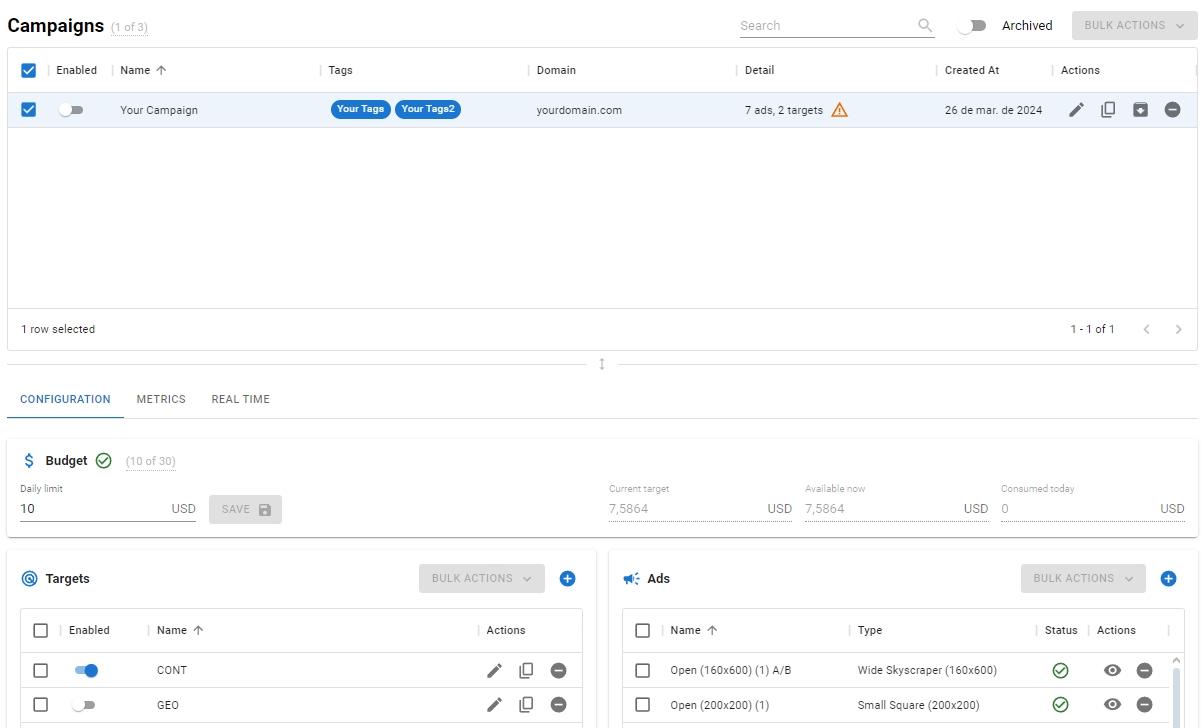Click the warning icon beside 7 ads
This screenshot has width=1203, height=728.
coord(839,110)
